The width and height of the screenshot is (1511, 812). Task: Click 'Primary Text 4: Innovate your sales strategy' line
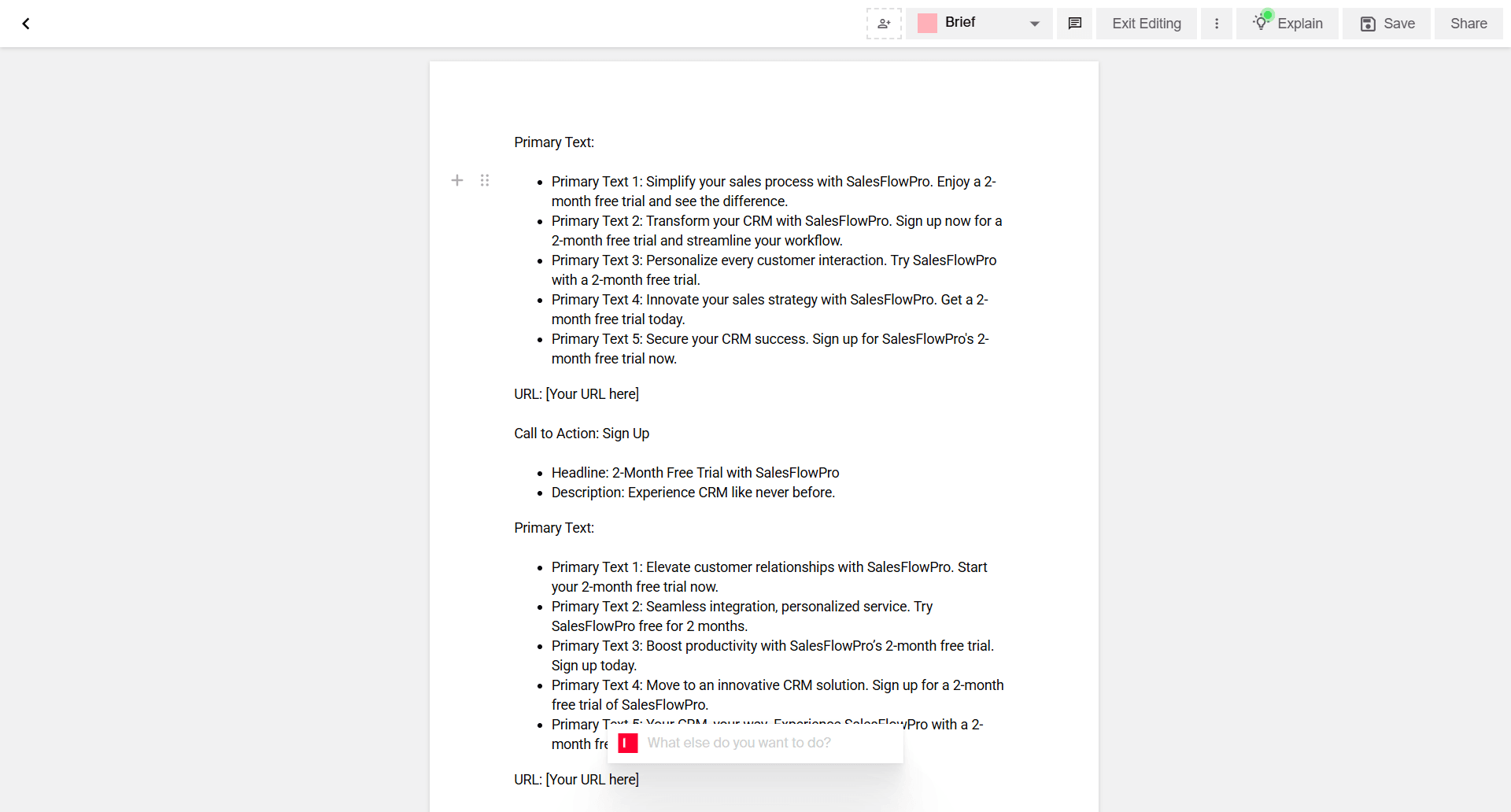pyautogui.click(x=770, y=309)
